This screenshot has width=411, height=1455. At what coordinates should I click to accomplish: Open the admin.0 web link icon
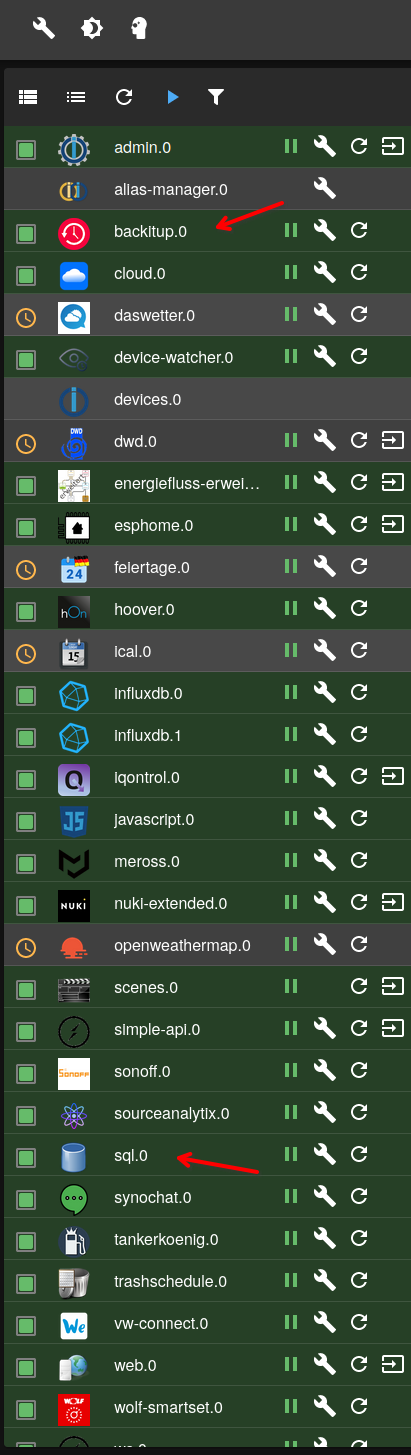tap(393, 147)
